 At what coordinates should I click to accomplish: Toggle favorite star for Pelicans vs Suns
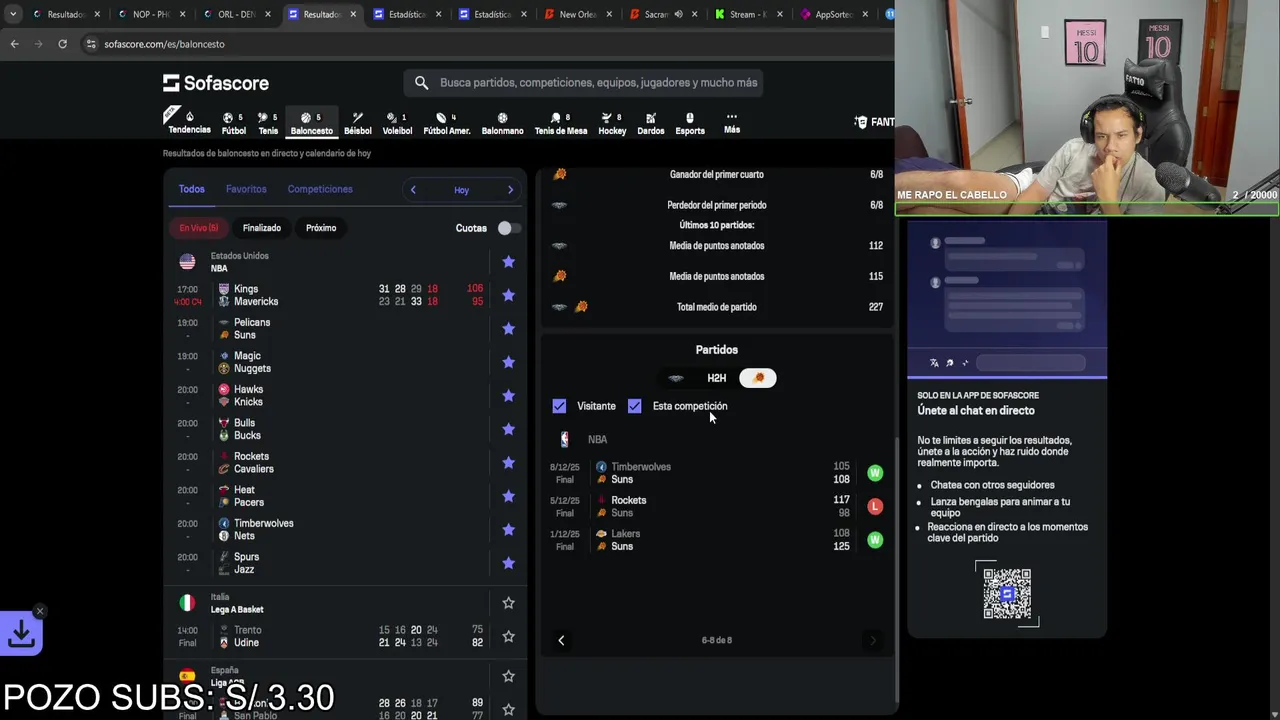508,329
